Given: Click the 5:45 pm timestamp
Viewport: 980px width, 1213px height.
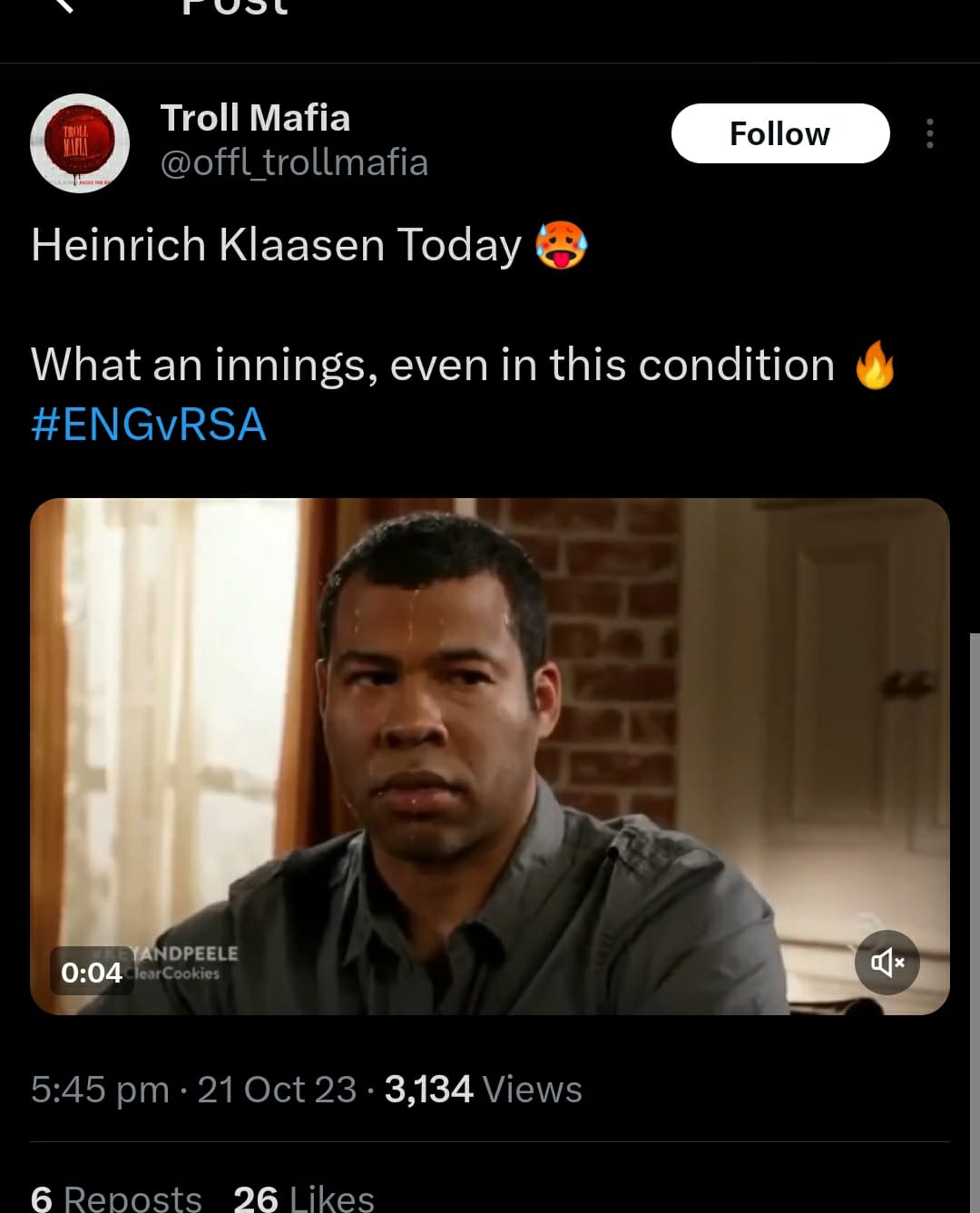Looking at the screenshot, I should (100, 1090).
